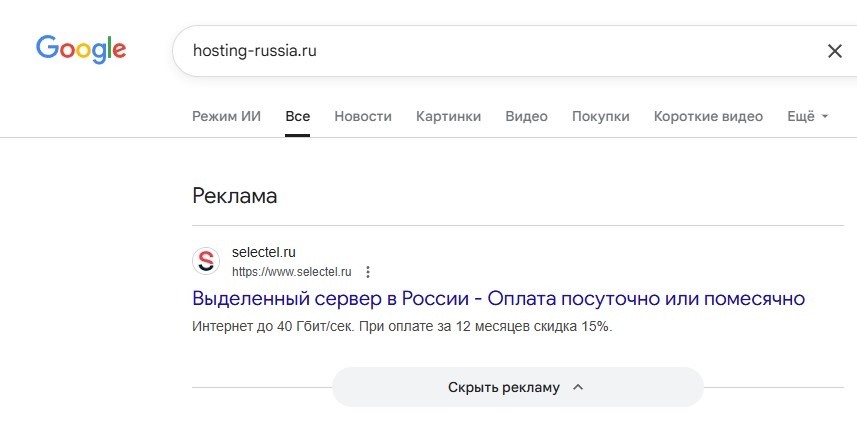
Task: Click the Google logo
Action: click(81, 49)
